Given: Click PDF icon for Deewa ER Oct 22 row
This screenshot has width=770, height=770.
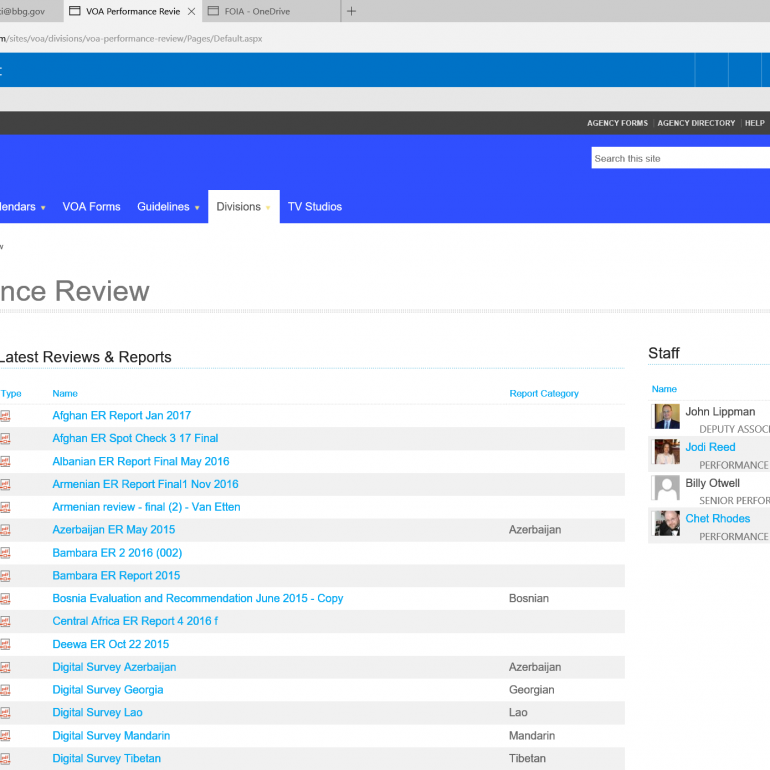Looking at the screenshot, I should (x=5, y=644).
